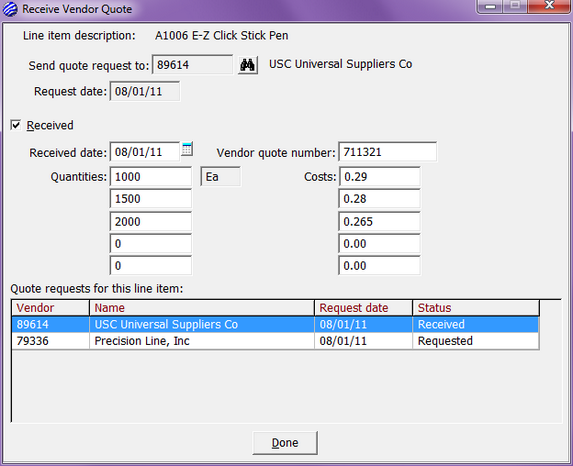Open calendar picker beside Received date
Viewport: 573px width, 466px height.
point(187,149)
